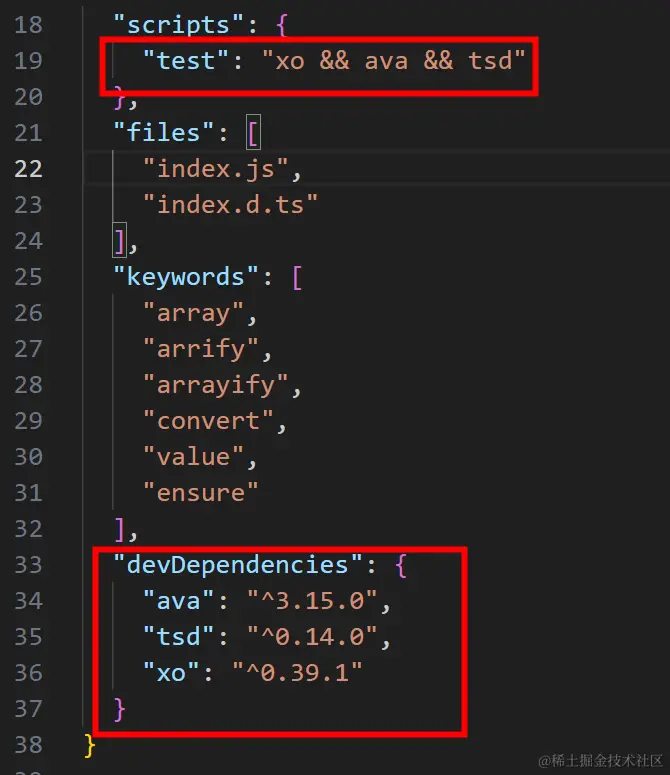Click the "keywords" key
Image resolution: width=670 pixels, height=775 pixels.
coord(186,277)
